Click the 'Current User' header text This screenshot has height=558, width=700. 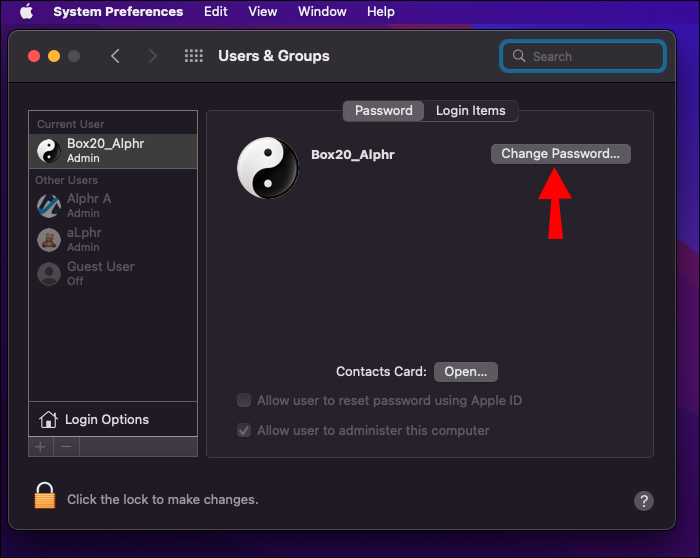(71, 124)
